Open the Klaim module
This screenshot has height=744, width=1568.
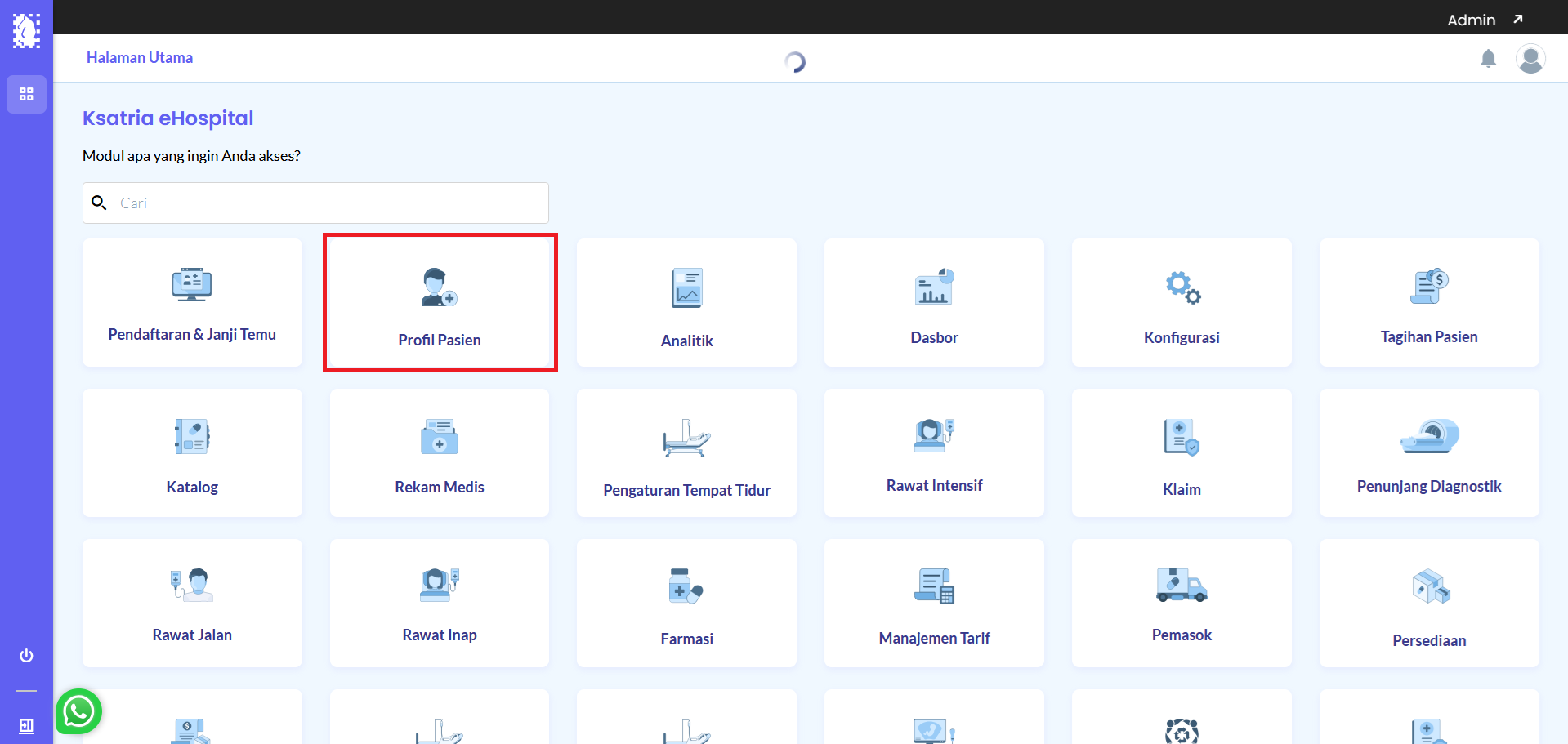[1182, 452]
